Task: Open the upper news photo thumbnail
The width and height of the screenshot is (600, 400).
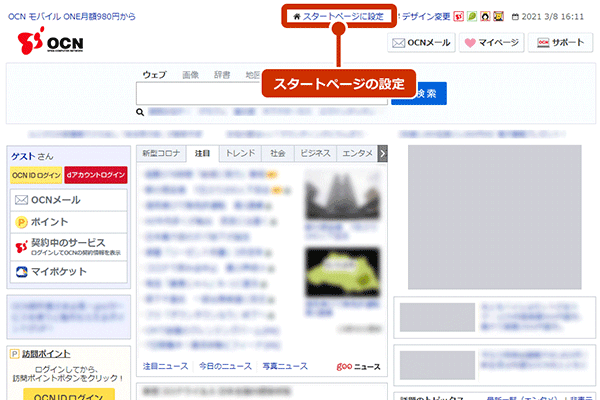Action: click(x=343, y=196)
